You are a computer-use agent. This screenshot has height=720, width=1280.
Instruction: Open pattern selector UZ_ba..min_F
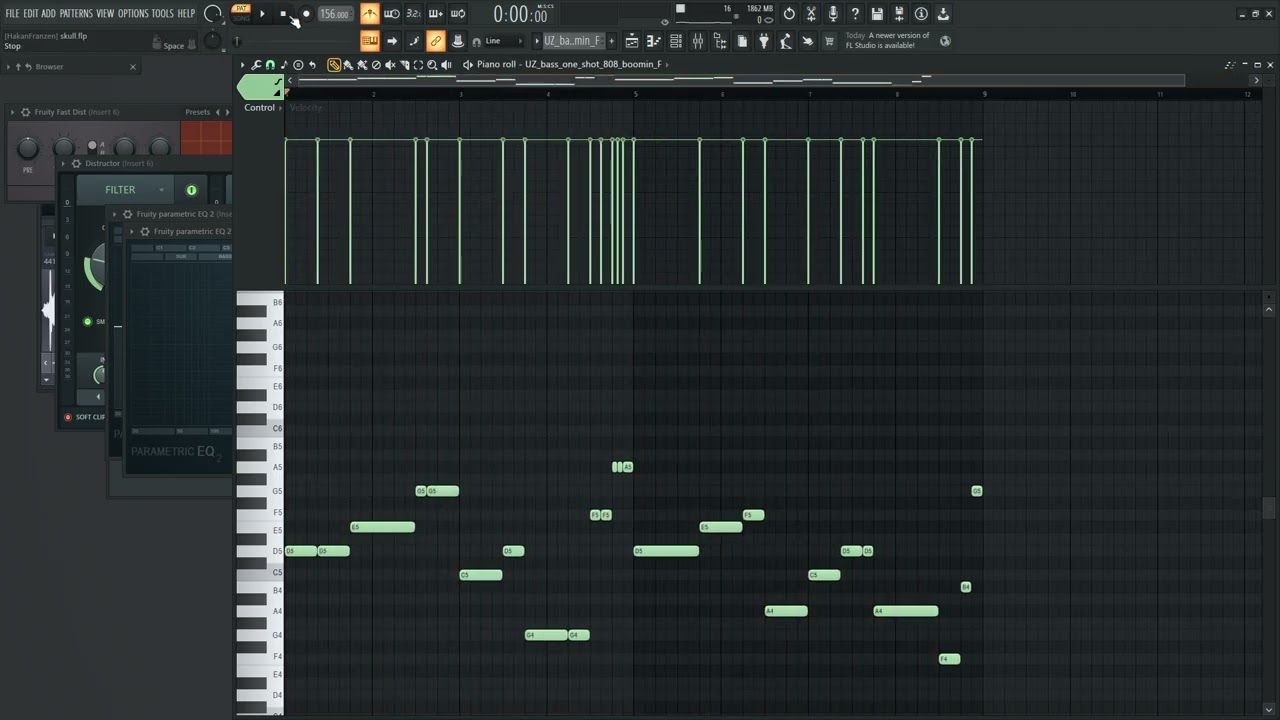click(x=572, y=41)
